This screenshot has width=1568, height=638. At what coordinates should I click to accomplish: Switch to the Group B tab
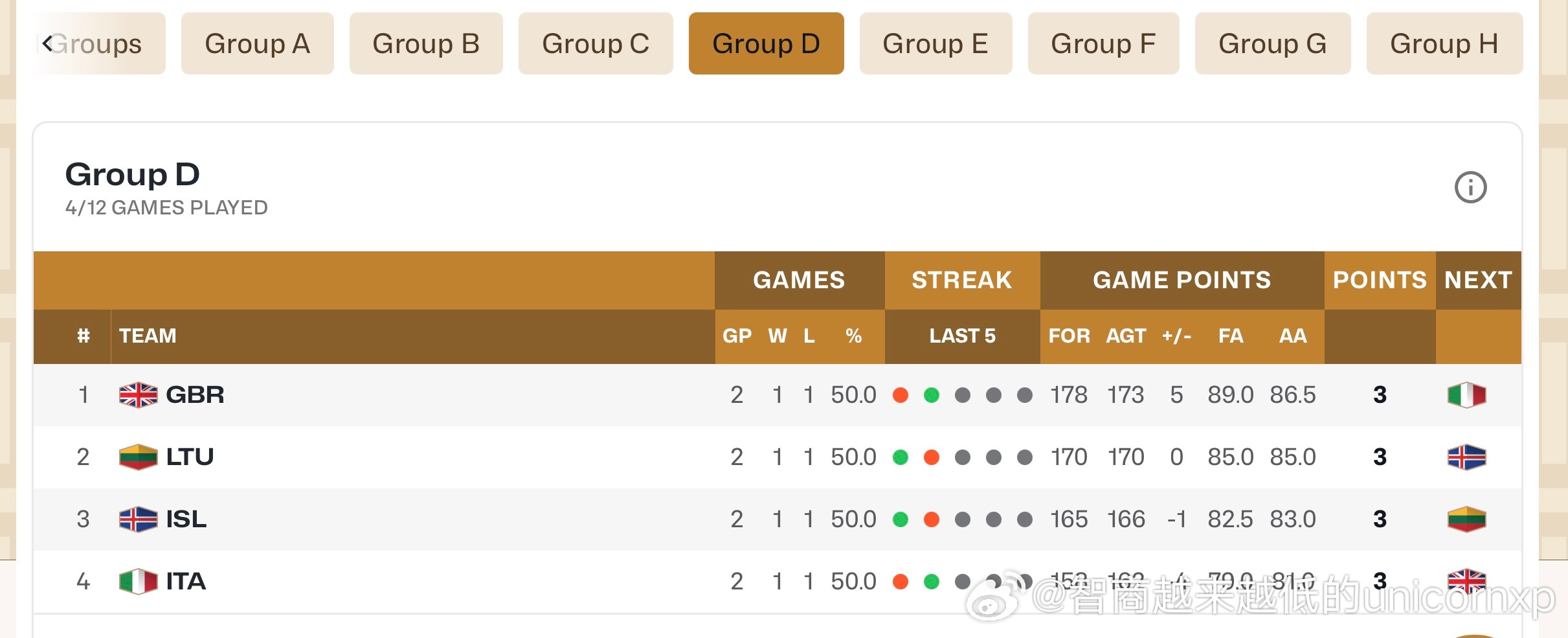(x=425, y=43)
